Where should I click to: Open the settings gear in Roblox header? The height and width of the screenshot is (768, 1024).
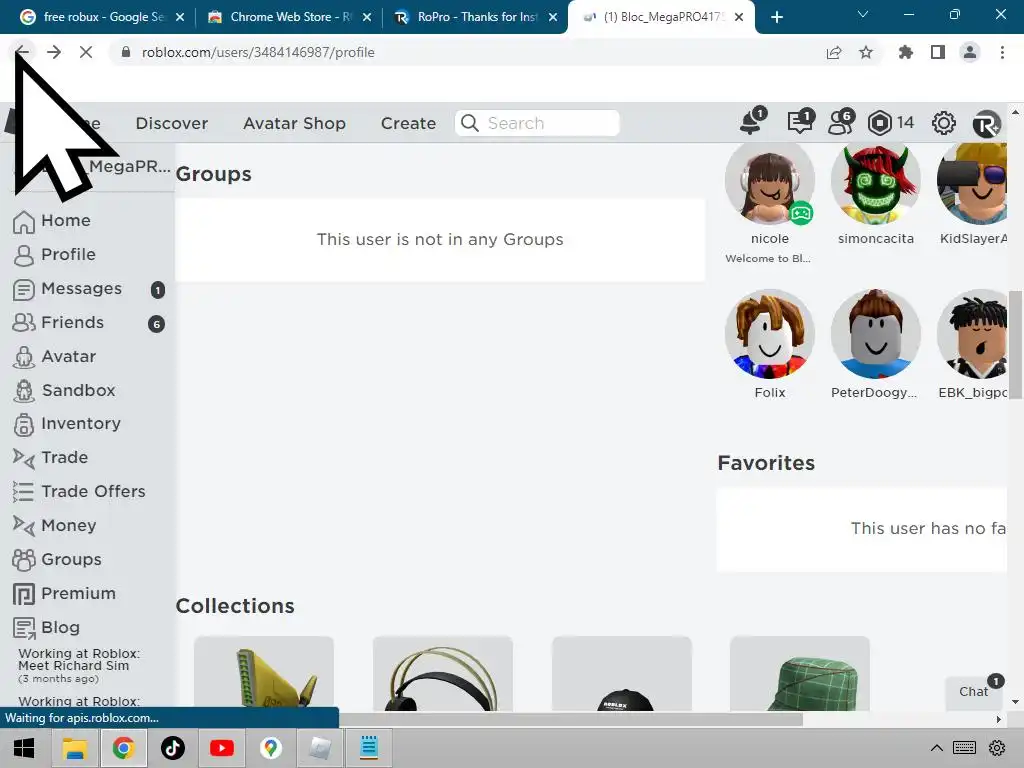(x=943, y=123)
